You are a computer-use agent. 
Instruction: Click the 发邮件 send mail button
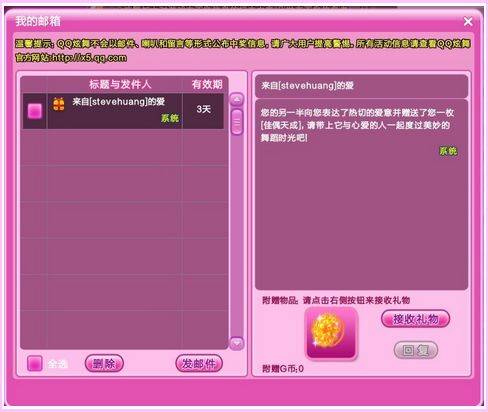tap(199, 363)
